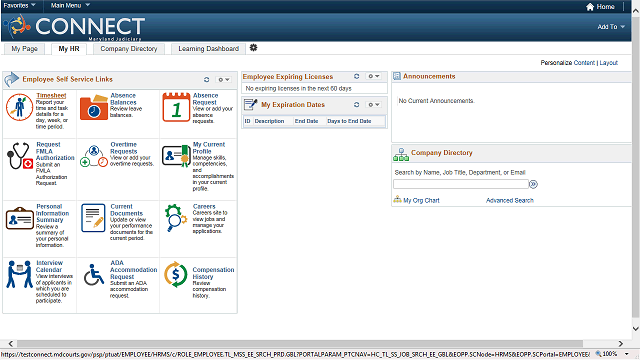Viewport: 640px width, 360px height.
Task: Open the My Org Chart link
Action: tap(421, 200)
